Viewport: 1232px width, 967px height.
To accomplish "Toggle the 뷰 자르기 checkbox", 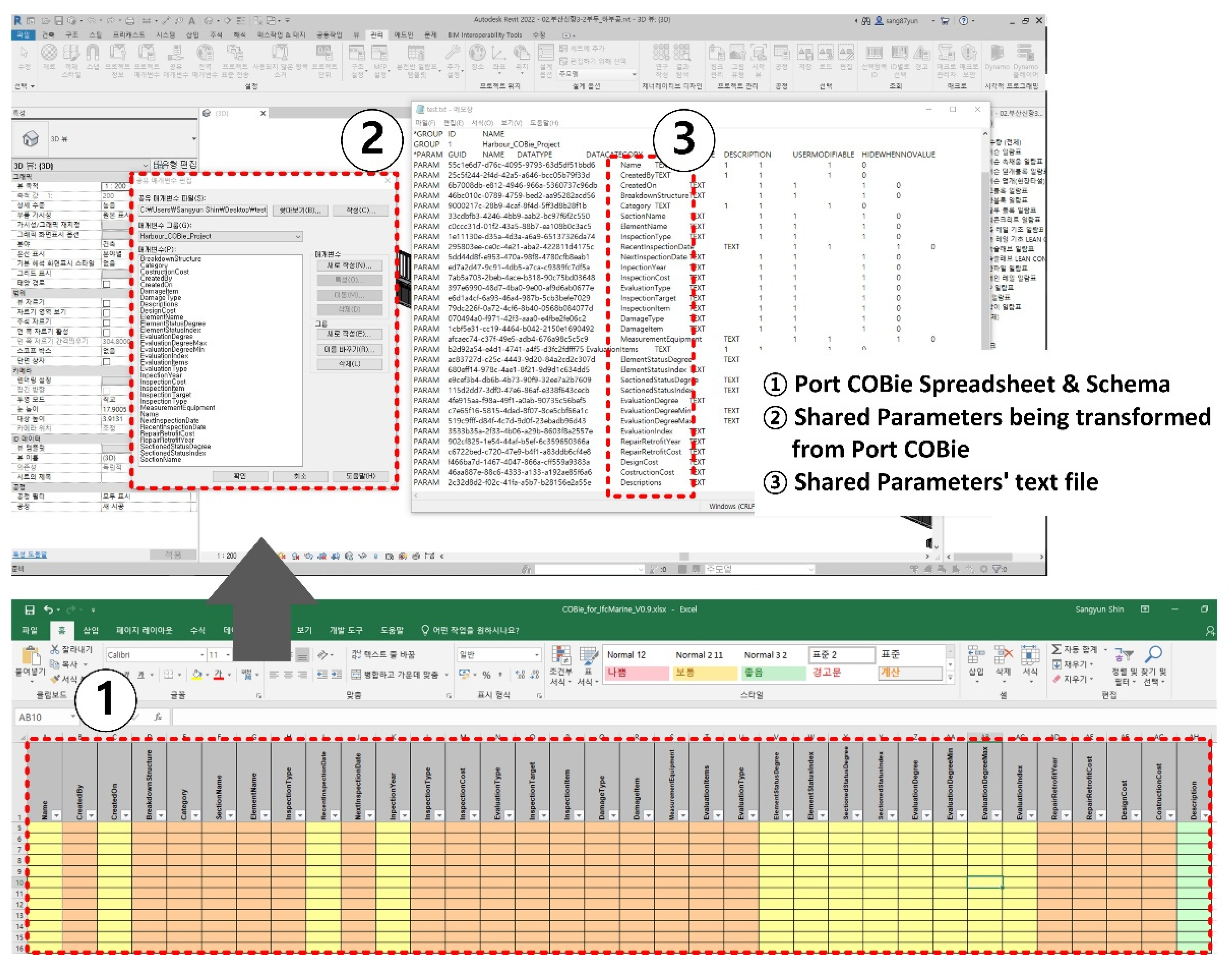I will pyautogui.click(x=106, y=303).
